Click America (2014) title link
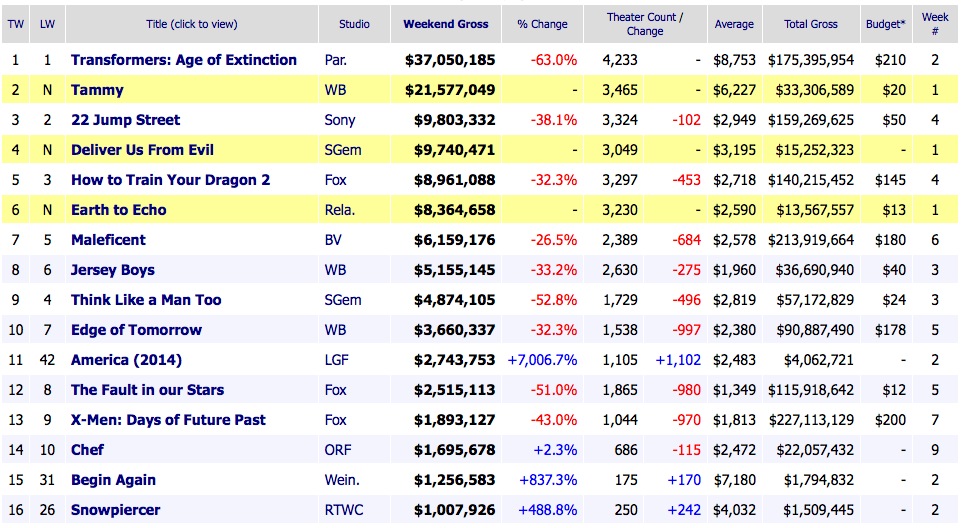The height and width of the screenshot is (528, 961). [126, 360]
